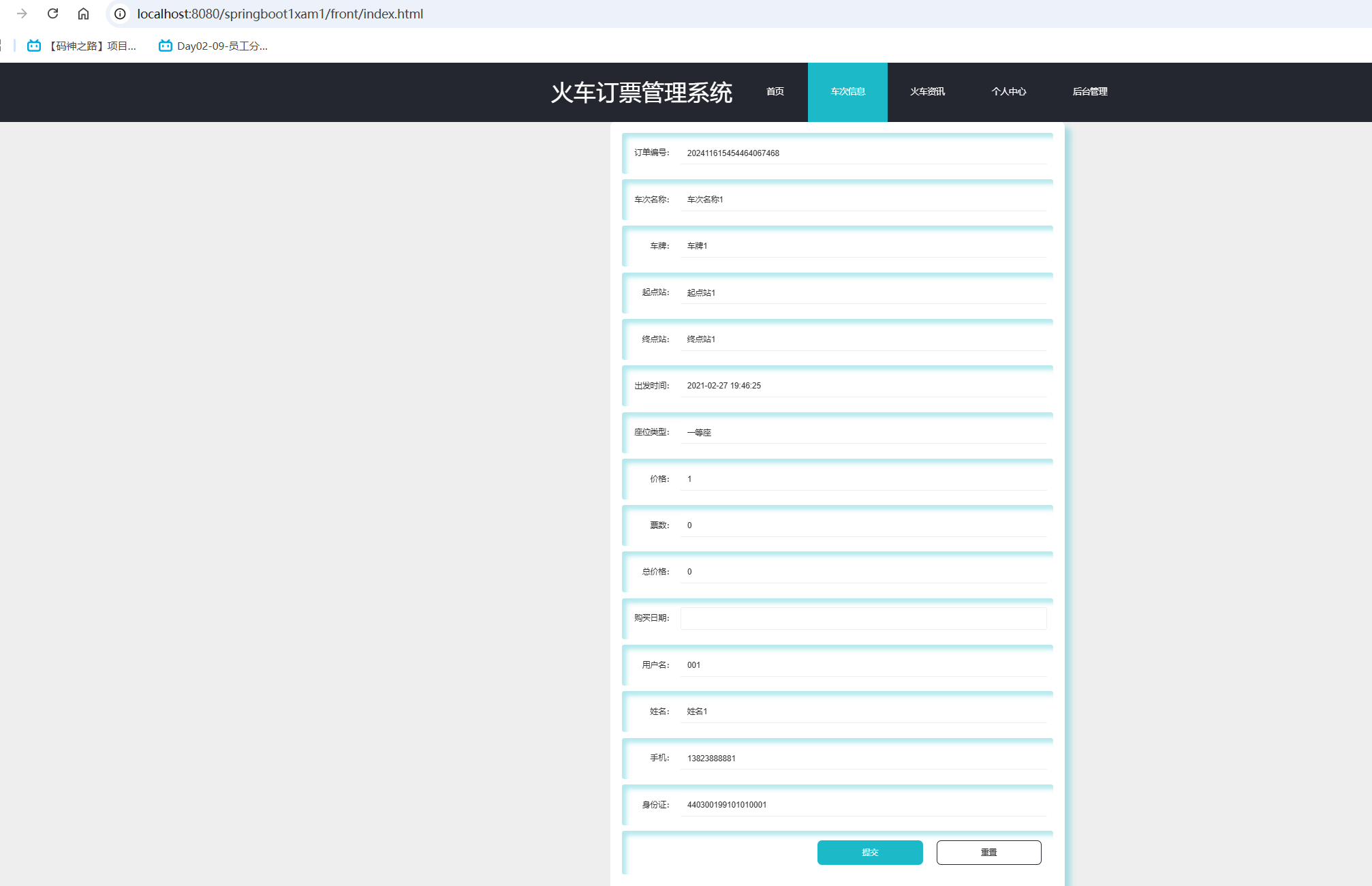Select the 车次信息 nav tab
This screenshot has width=1372, height=886.
click(847, 92)
